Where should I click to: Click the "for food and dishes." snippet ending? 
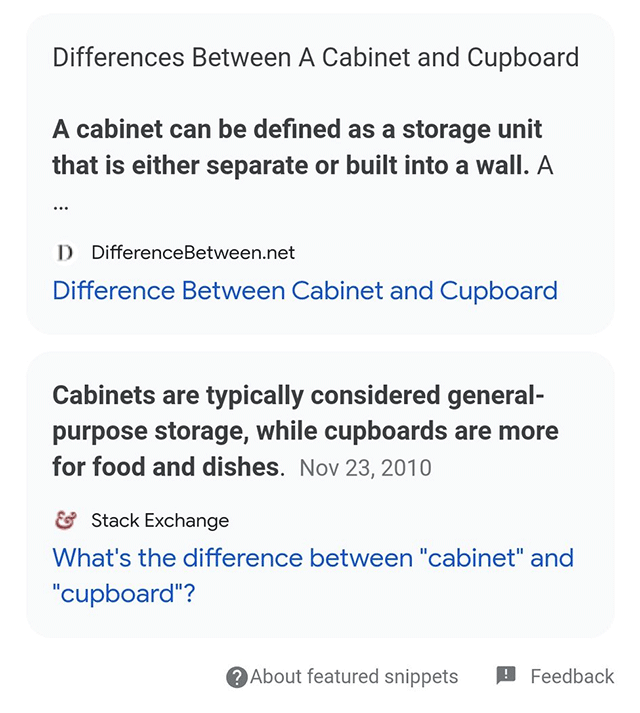click(168, 467)
